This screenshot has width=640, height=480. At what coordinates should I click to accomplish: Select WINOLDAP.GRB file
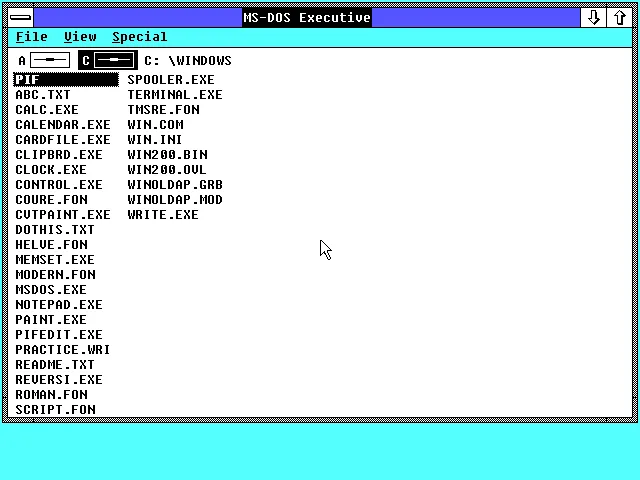[175, 184]
